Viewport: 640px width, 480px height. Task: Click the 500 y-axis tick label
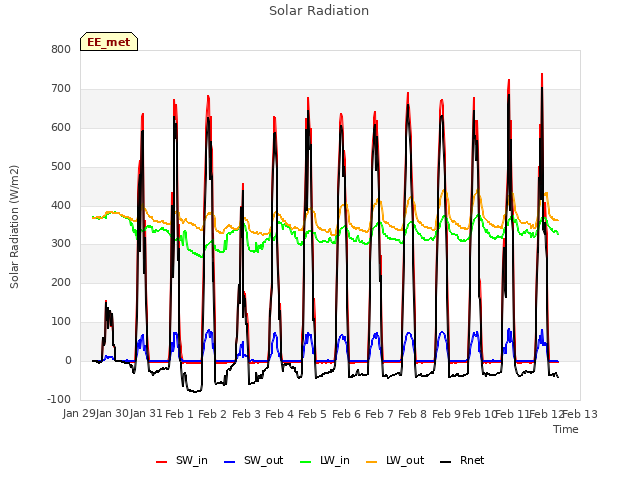coord(61,167)
